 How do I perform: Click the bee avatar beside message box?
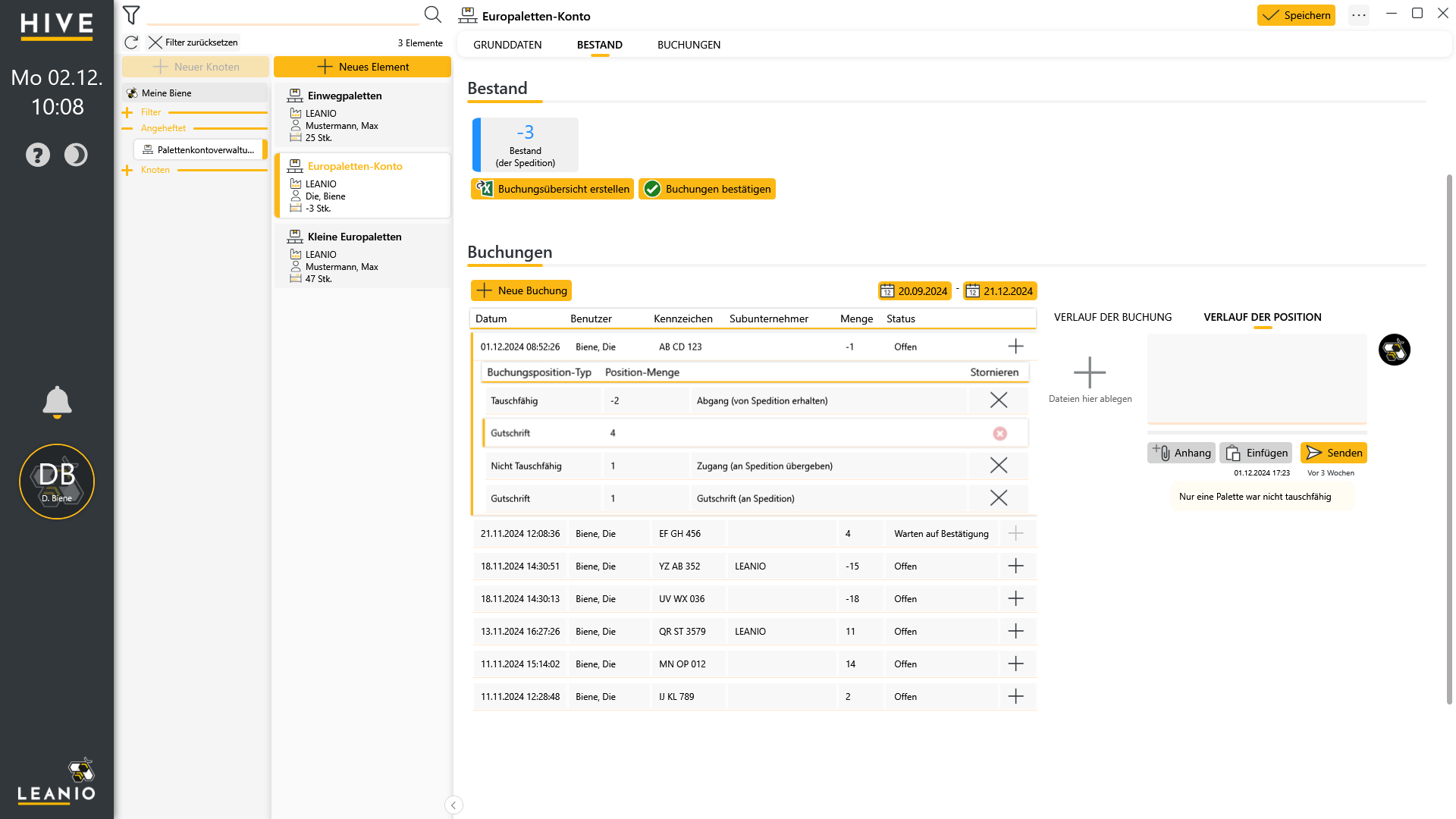pos(1395,350)
